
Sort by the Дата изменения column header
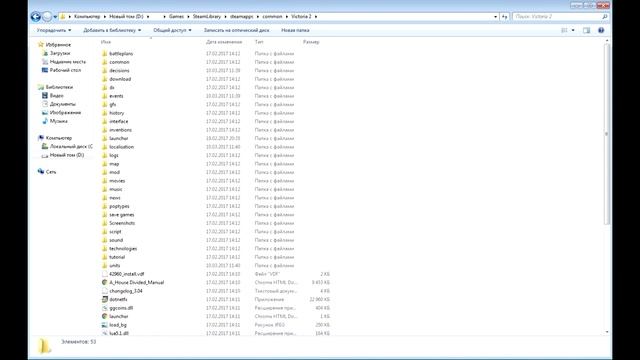(224, 42)
